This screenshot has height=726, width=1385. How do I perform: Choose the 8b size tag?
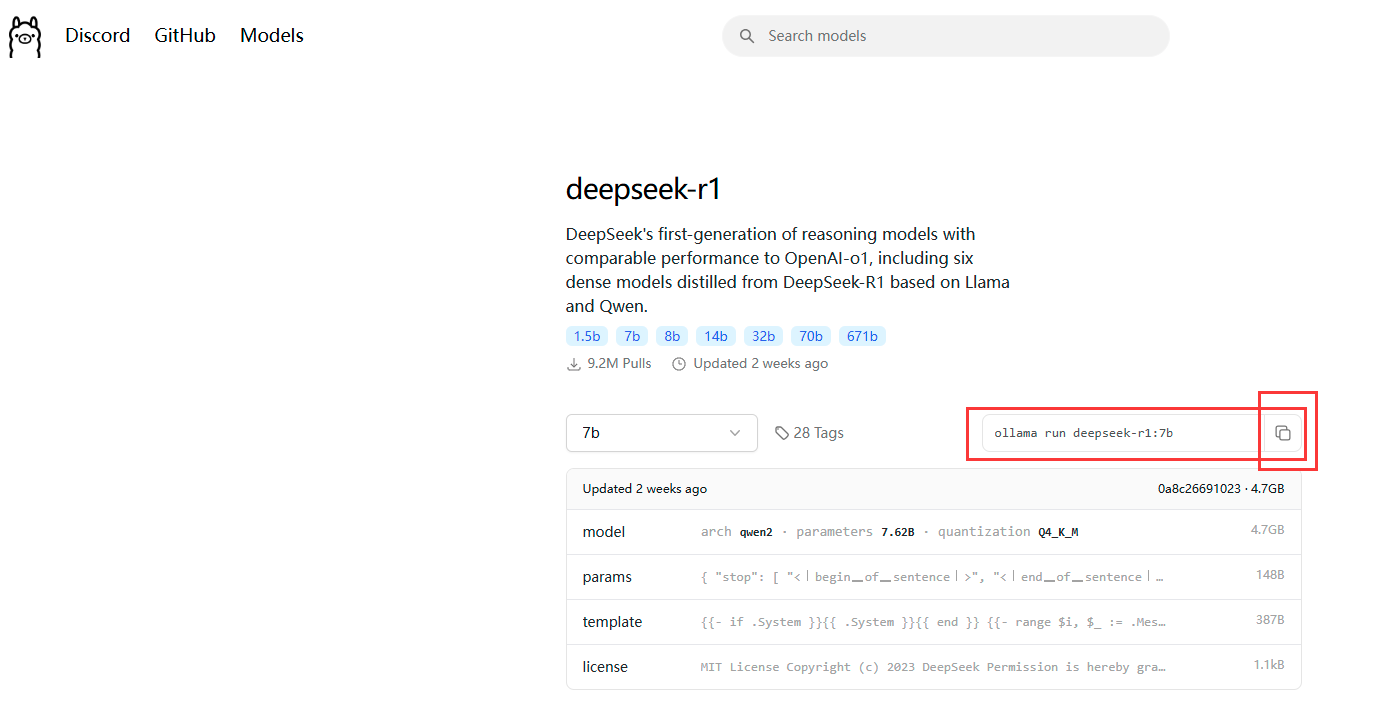[x=672, y=336]
